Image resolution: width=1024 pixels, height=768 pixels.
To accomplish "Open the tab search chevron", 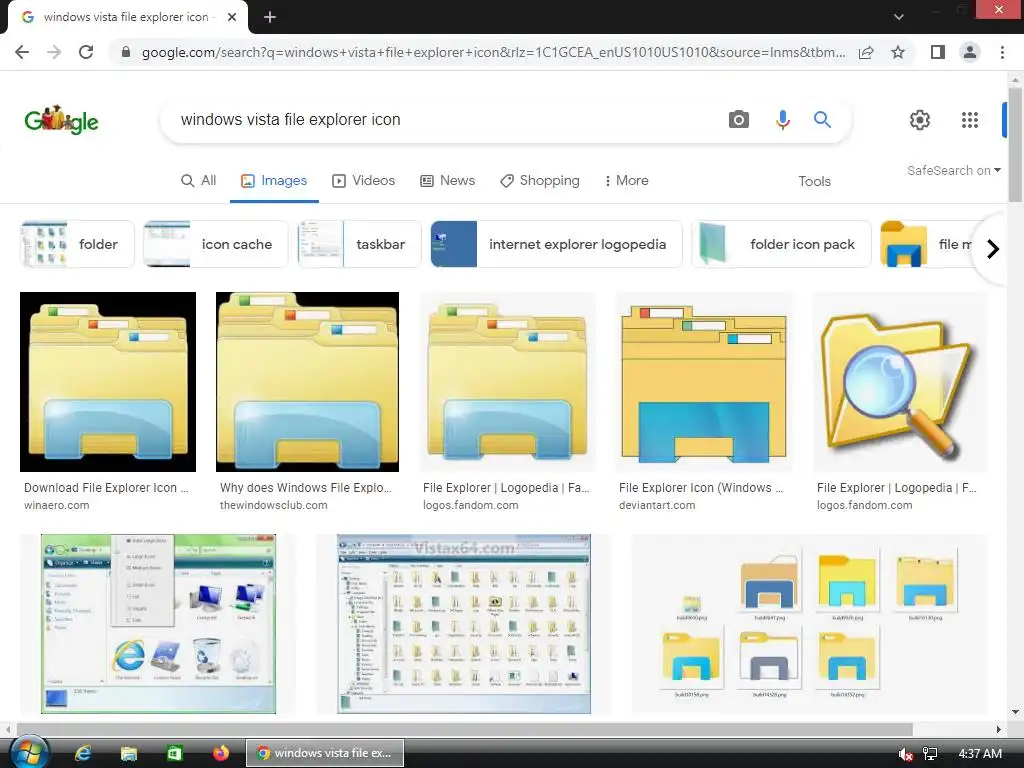I will click(899, 17).
